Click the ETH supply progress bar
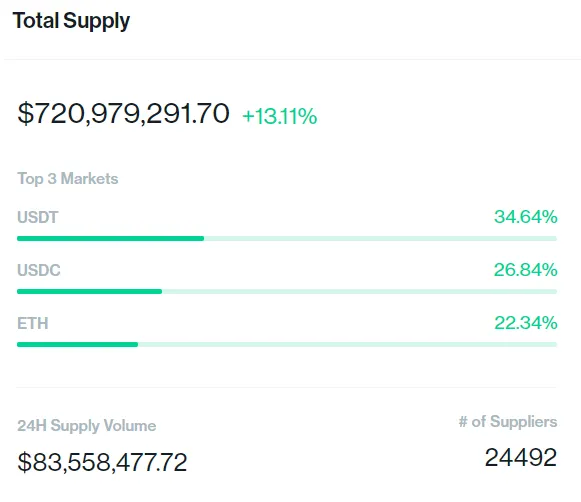Screen dimensions: 581x502 tap(287, 345)
